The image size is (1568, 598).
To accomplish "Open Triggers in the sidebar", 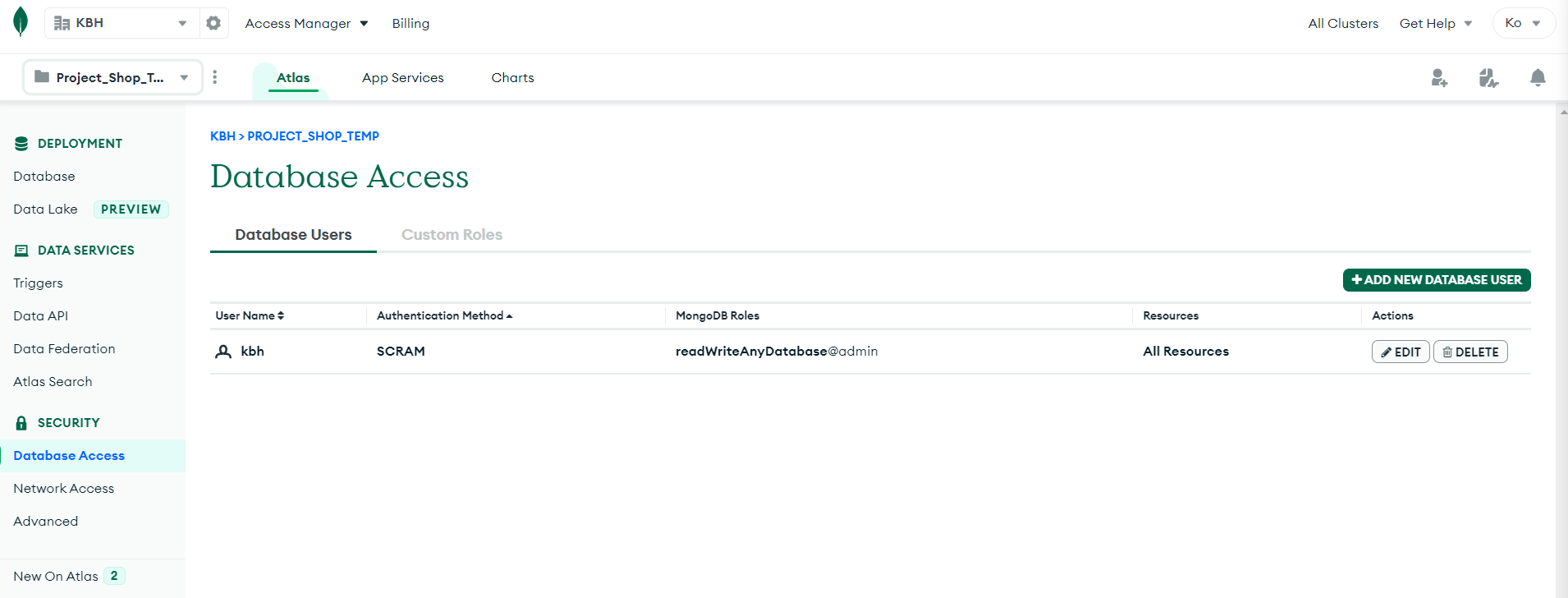I will [x=38, y=283].
